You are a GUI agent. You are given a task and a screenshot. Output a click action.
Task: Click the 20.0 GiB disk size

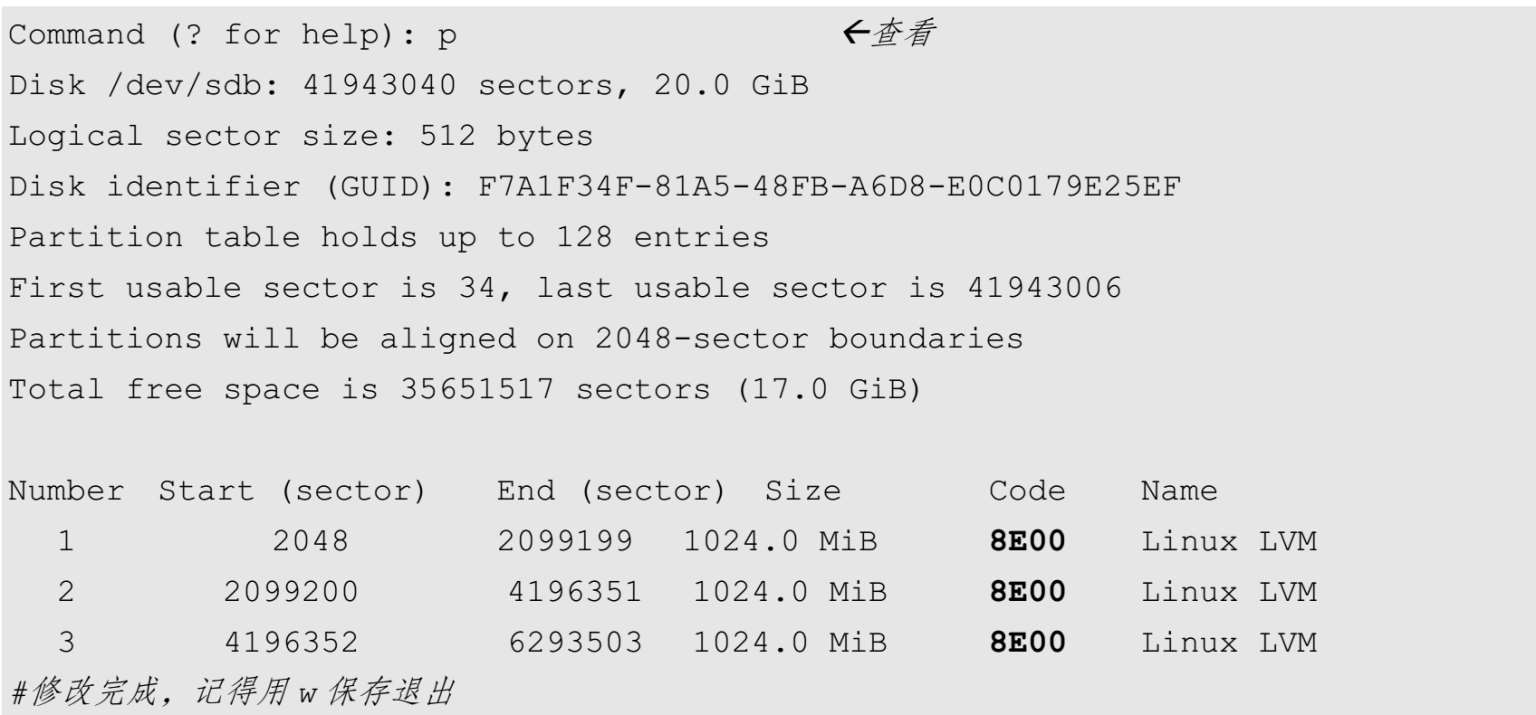point(731,86)
